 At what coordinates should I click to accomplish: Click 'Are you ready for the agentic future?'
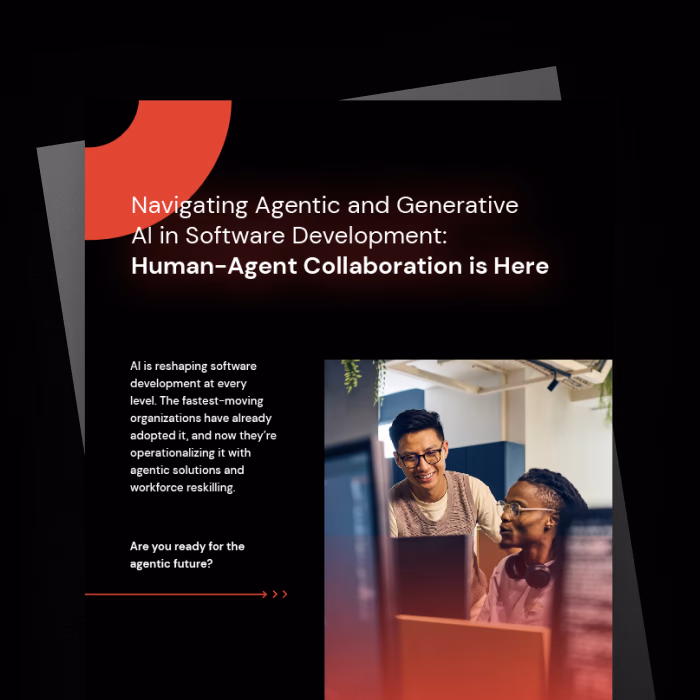pos(187,555)
